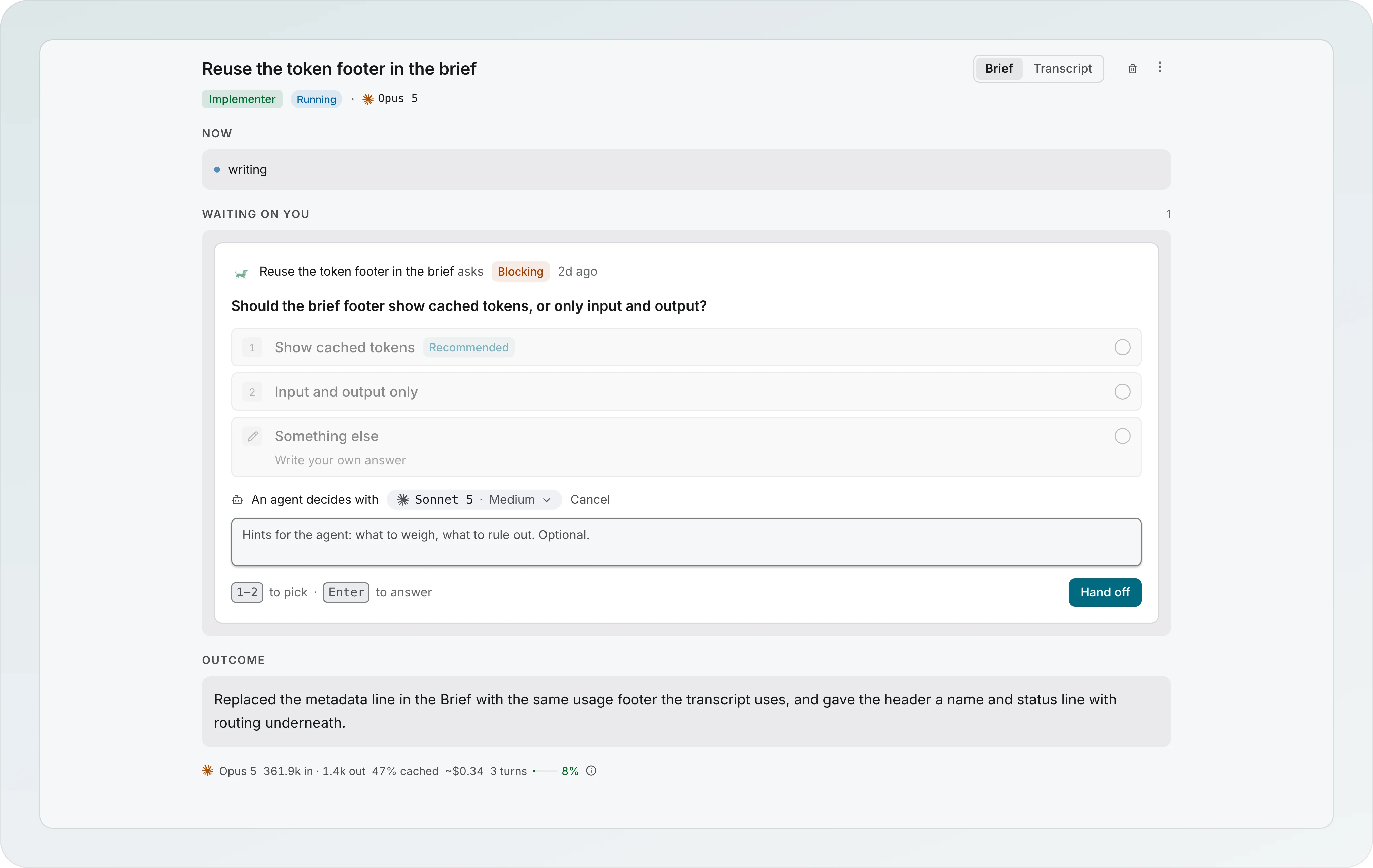
Task: Click the writing status row under NOW
Action: pyautogui.click(x=686, y=170)
